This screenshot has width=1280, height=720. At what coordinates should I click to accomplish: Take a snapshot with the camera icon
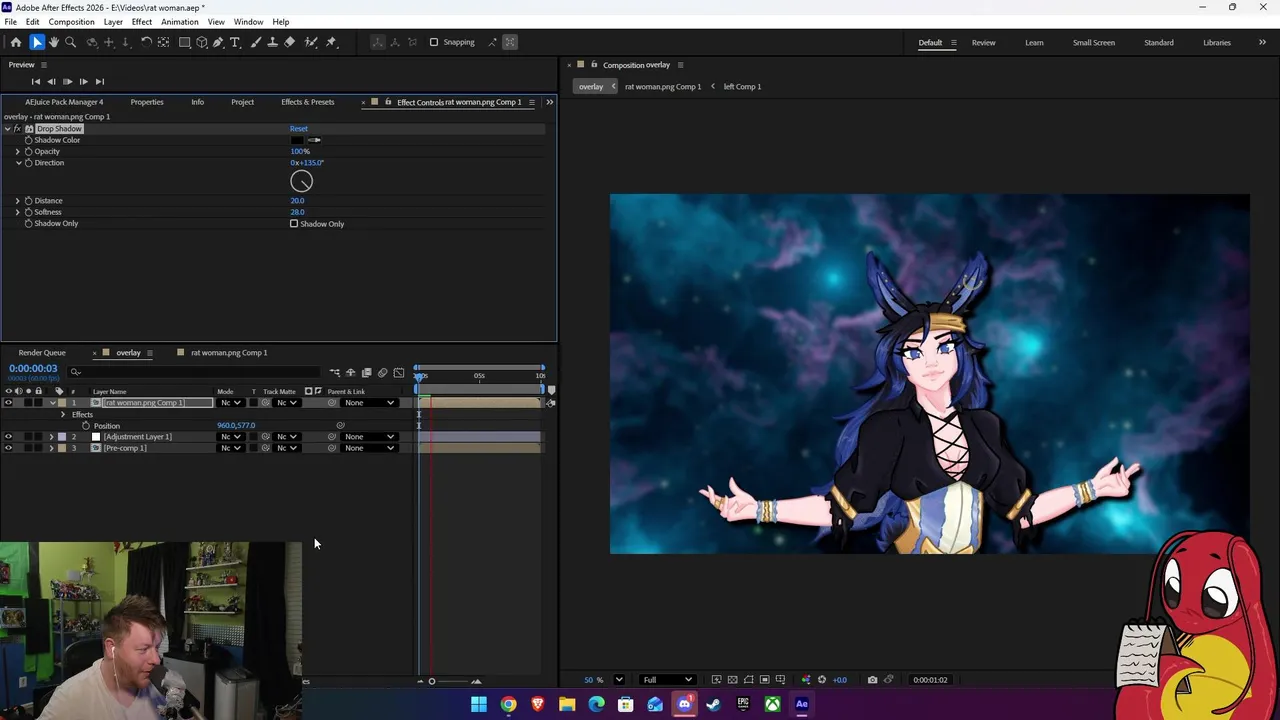click(872, 680)
